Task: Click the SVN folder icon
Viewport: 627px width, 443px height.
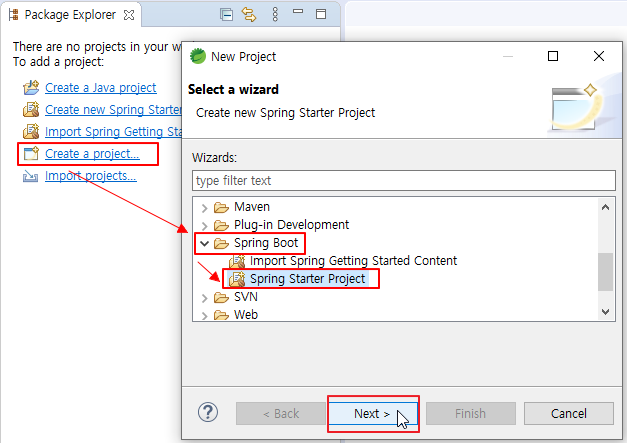Action: (221, 297)
